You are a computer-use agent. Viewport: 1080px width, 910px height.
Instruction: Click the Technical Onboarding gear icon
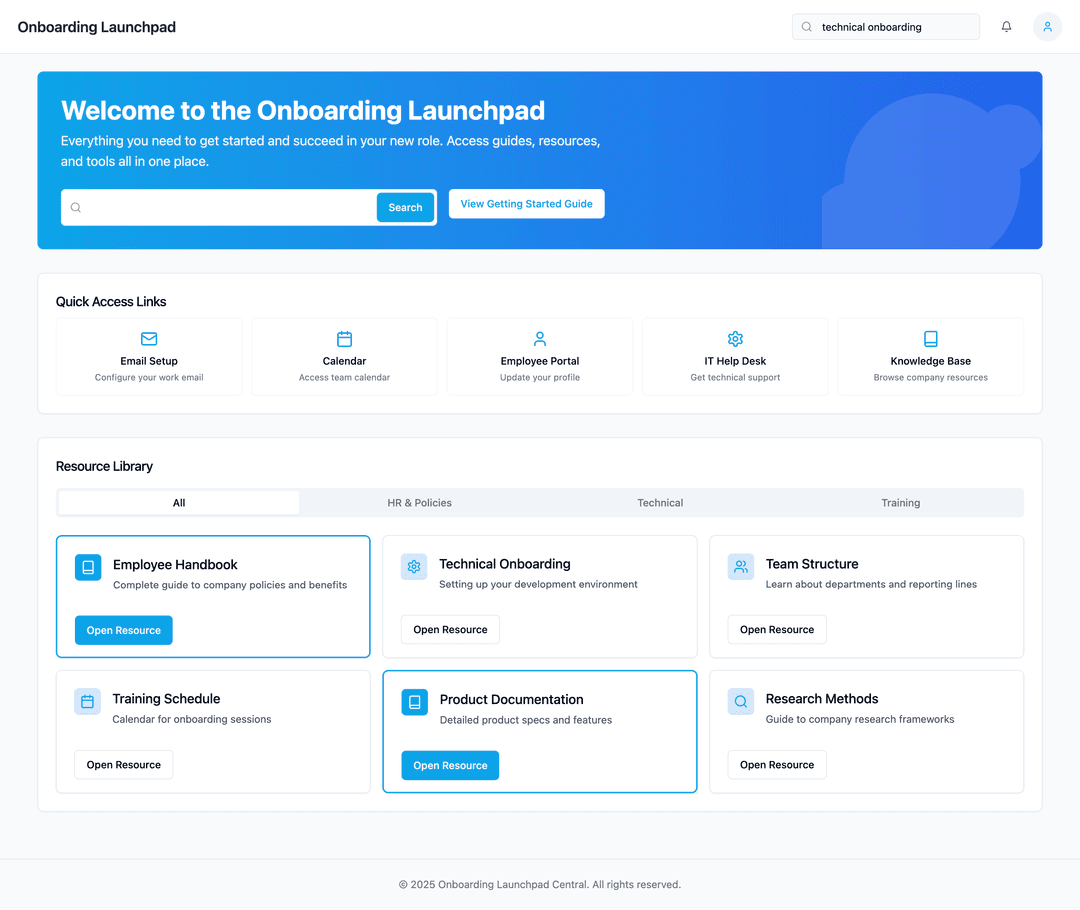[x=414, y=567]
